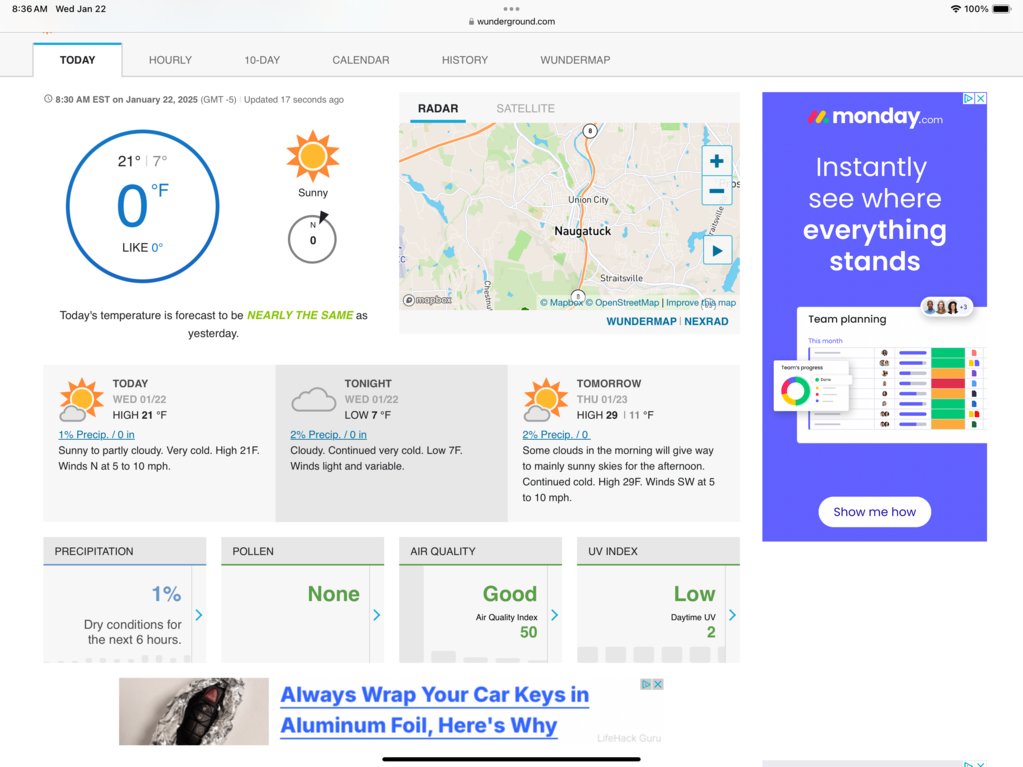
Task: Open tomorrow's 2% Precip. link
Action: click(x=555, y=434)
